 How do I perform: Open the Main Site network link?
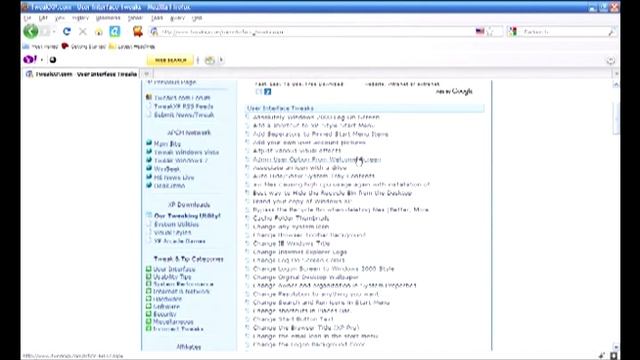(x=167, y=144)
